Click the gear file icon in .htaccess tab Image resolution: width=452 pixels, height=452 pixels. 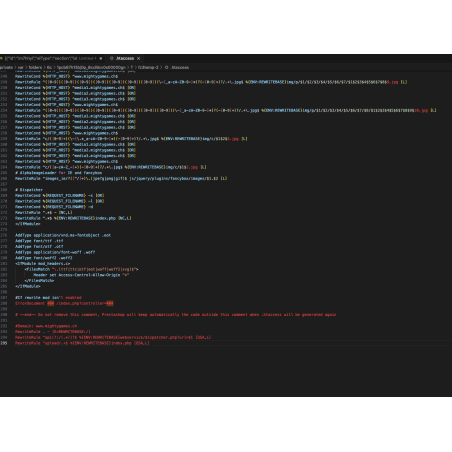click(x=112, y=58)
